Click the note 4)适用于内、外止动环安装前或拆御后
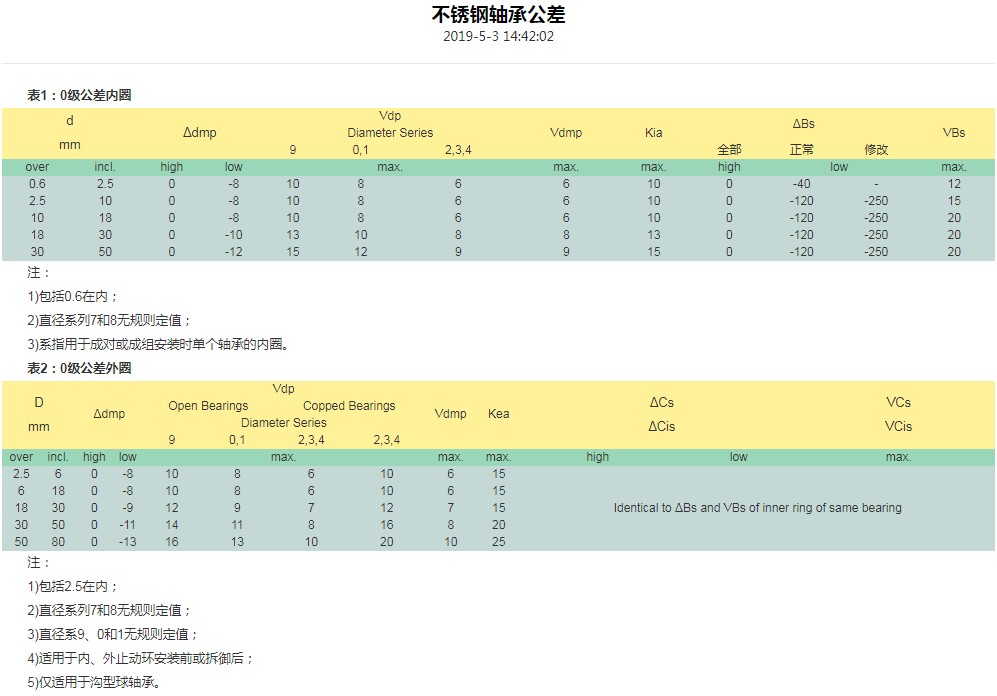Viewport: 997px width, 696px height. click(141, 659)
